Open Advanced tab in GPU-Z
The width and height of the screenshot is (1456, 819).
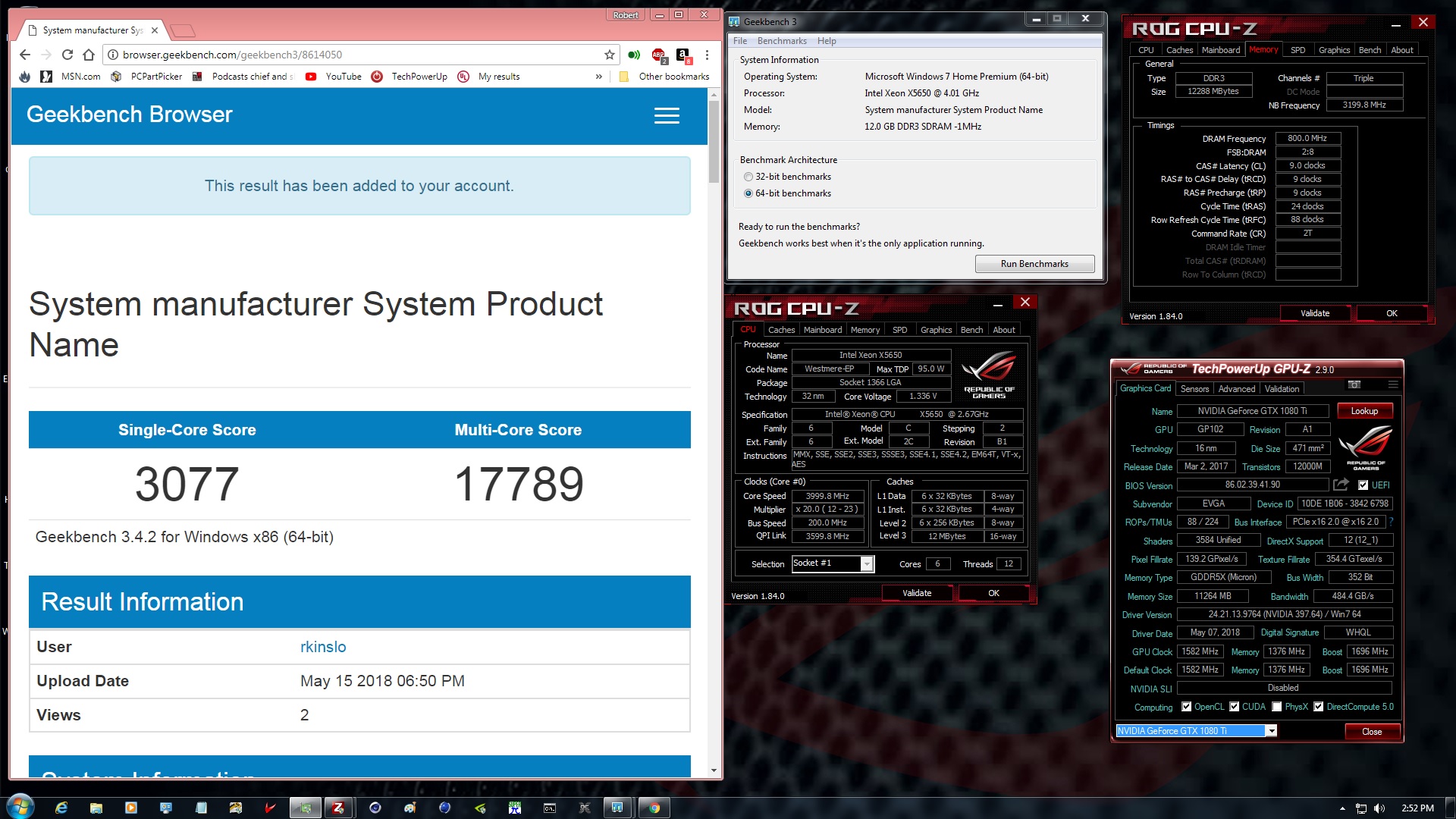point(1237,389)
